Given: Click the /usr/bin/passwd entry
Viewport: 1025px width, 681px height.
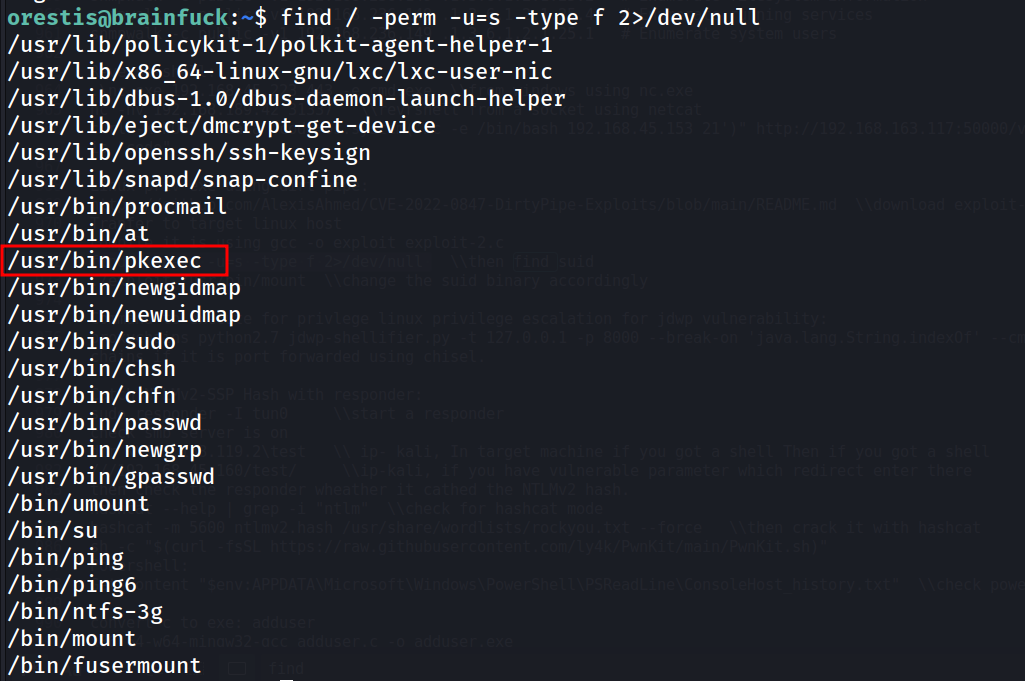Looking at the screenshot, I should coord(105,423).
